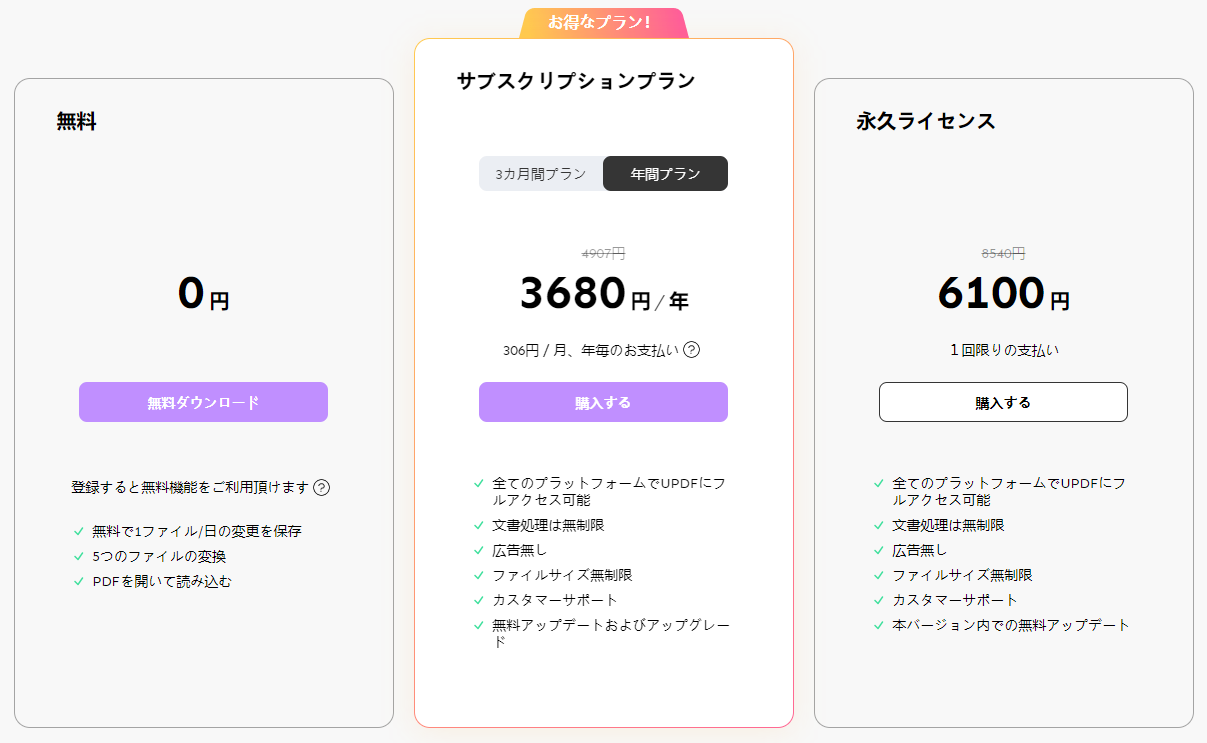
Task: Click checkmark beside 5つのファイルの変換
Action: pos(79,556)
